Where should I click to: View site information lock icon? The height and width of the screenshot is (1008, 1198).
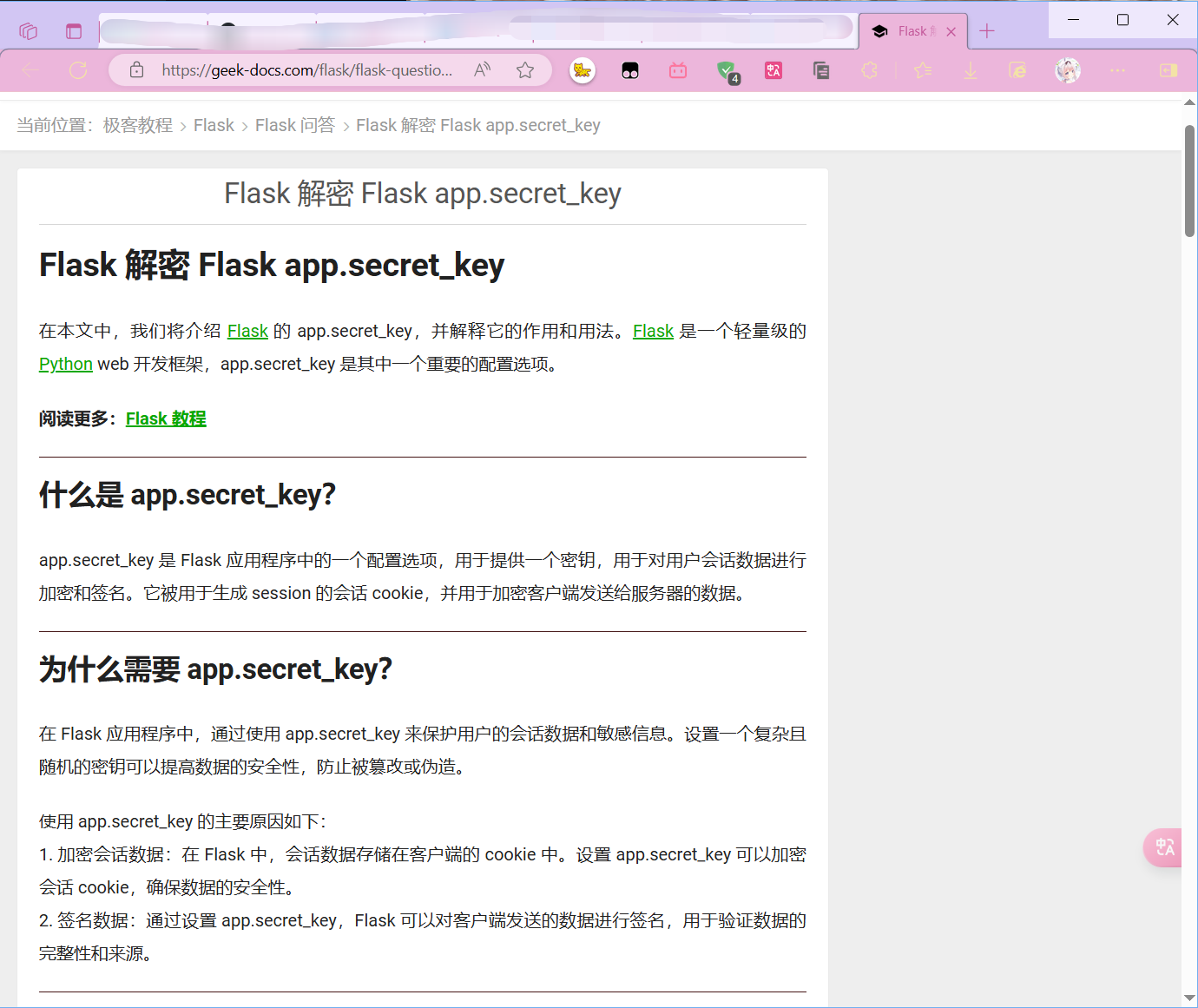click(136, 70)
